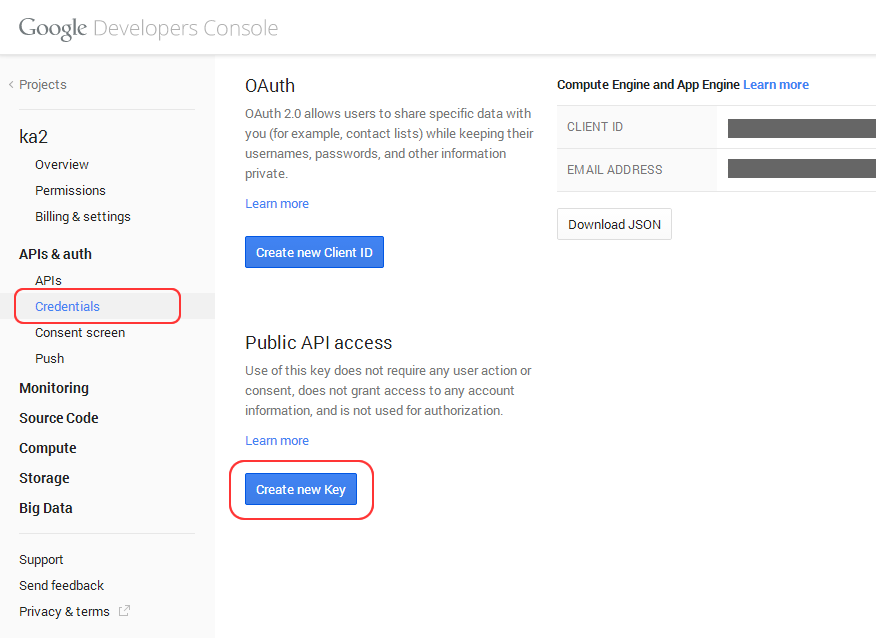Open Learn more under the OAuth section
The height and width of the screenshot is (638, 876).
click(x=277, y=203)
